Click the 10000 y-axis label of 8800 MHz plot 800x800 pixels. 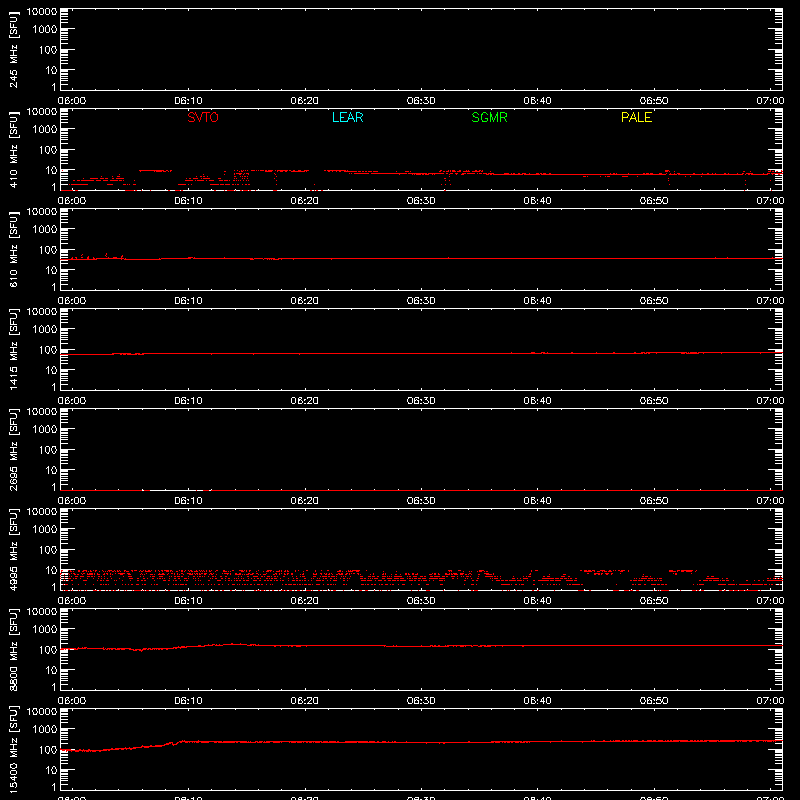42,612
